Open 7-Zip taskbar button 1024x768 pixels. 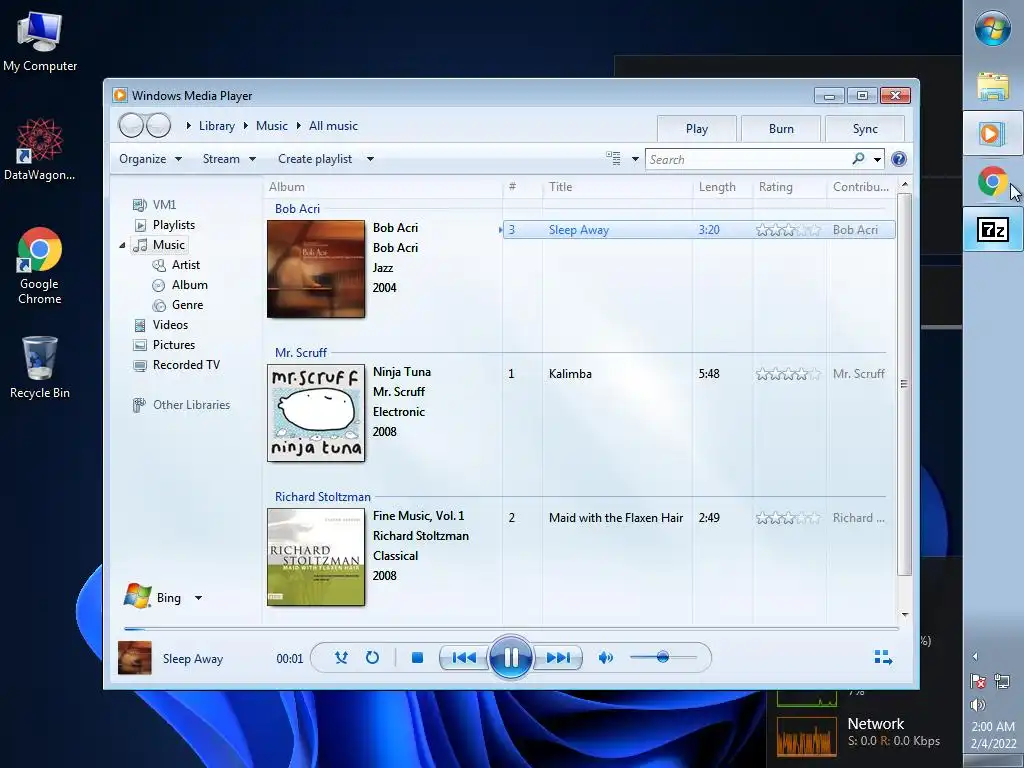993,229
